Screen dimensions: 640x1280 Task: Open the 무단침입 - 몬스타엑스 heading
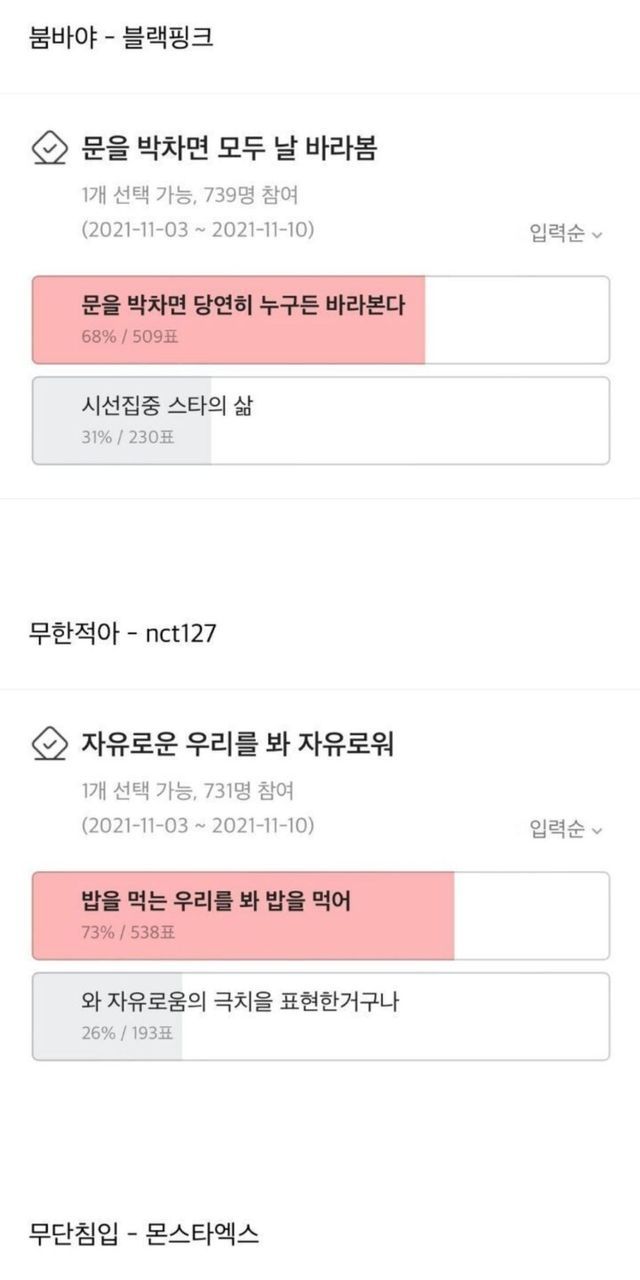[x=144, y=1233]
